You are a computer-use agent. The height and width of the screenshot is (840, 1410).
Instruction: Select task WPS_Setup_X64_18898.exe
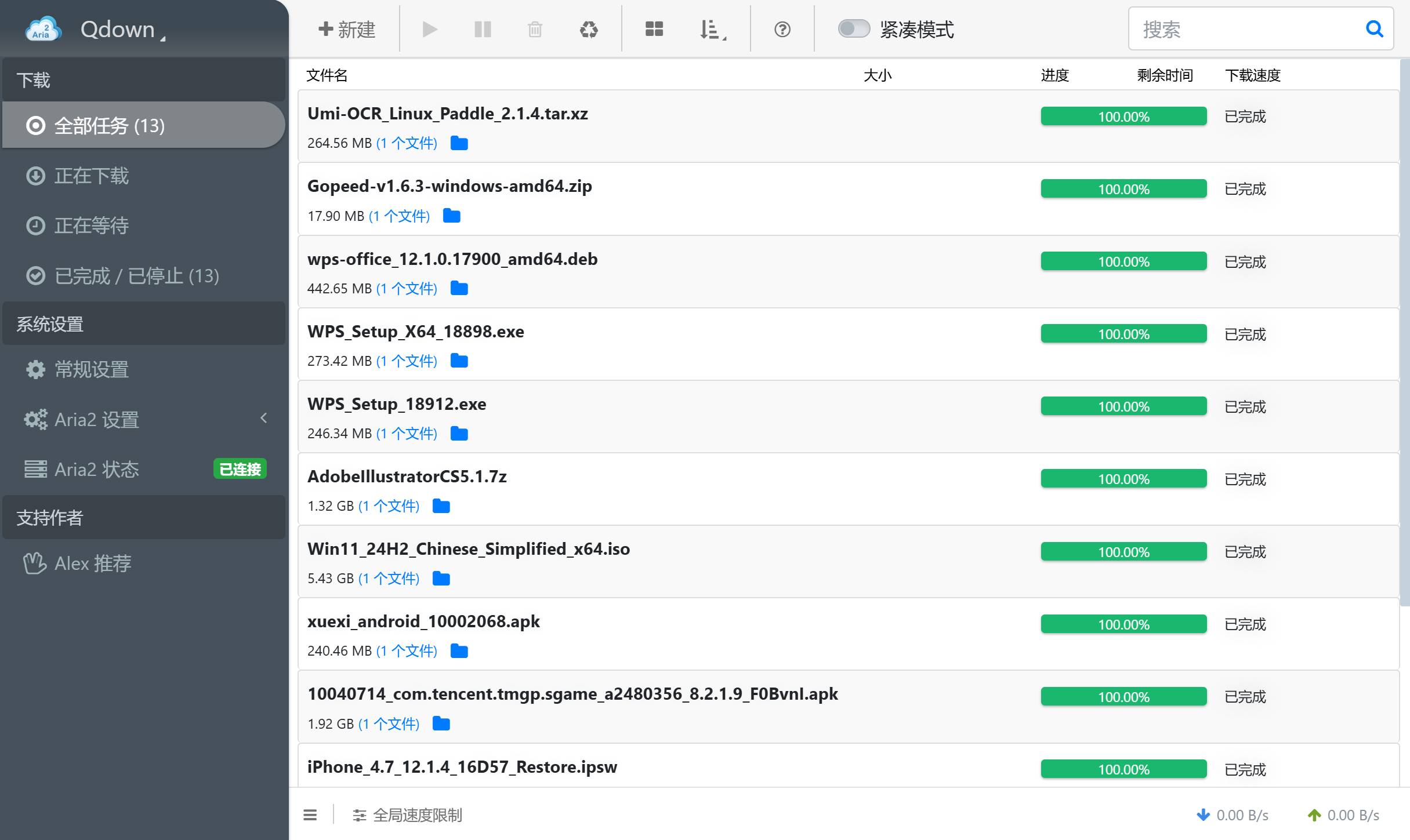[x=849, y=344]
